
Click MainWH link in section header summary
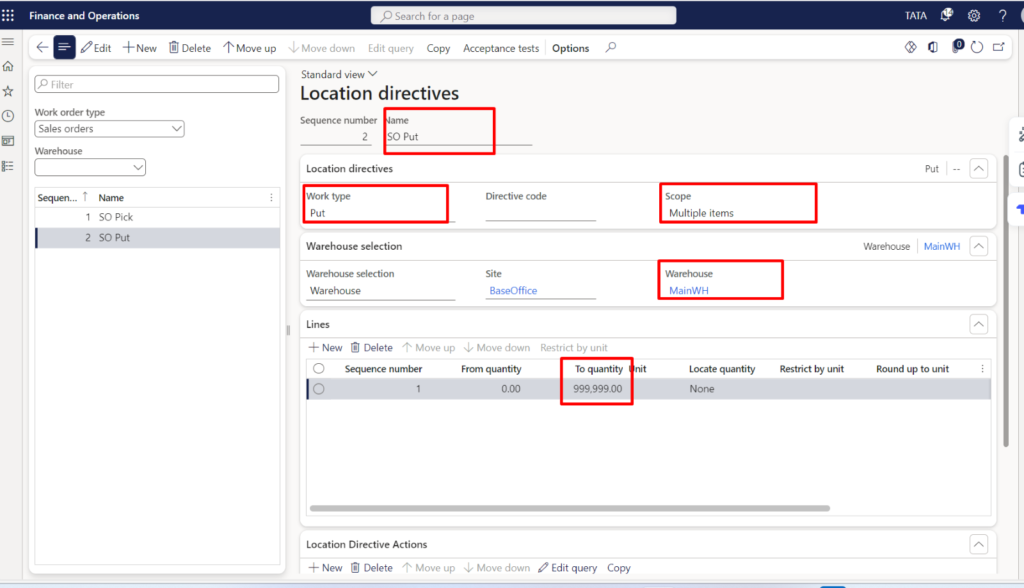tap(942, 246)
